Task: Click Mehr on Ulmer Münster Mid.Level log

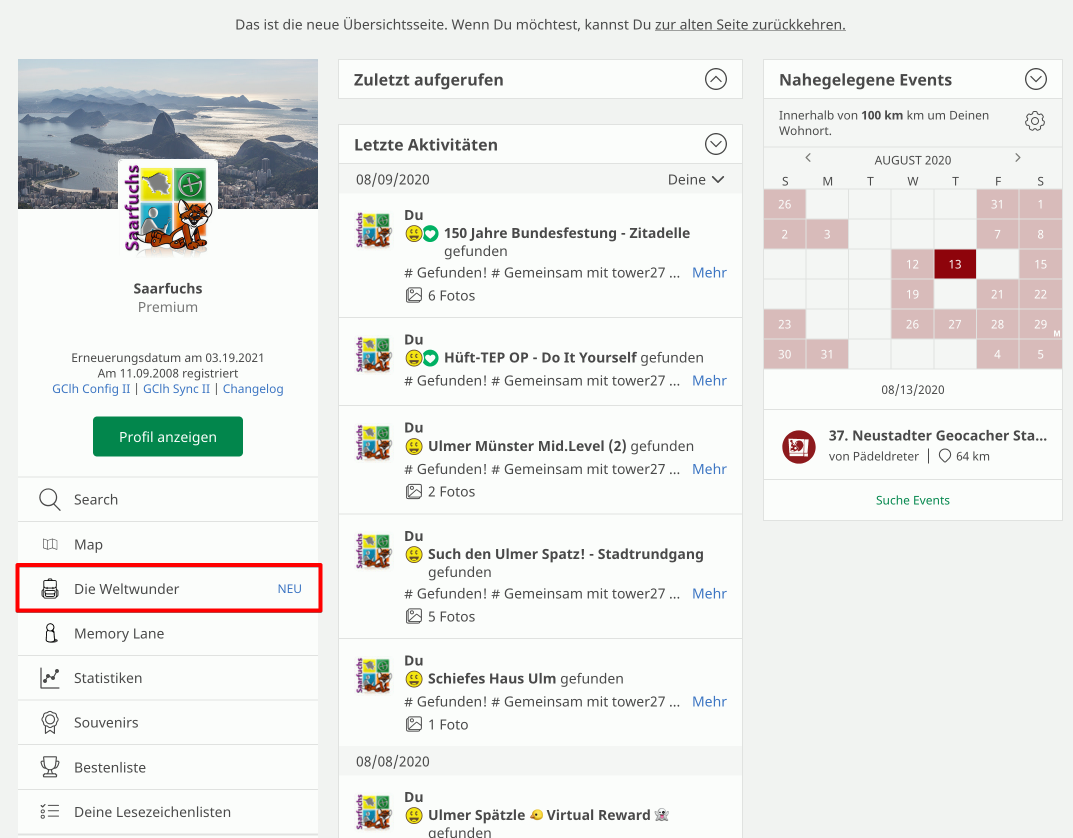Action: coord(709,469)
